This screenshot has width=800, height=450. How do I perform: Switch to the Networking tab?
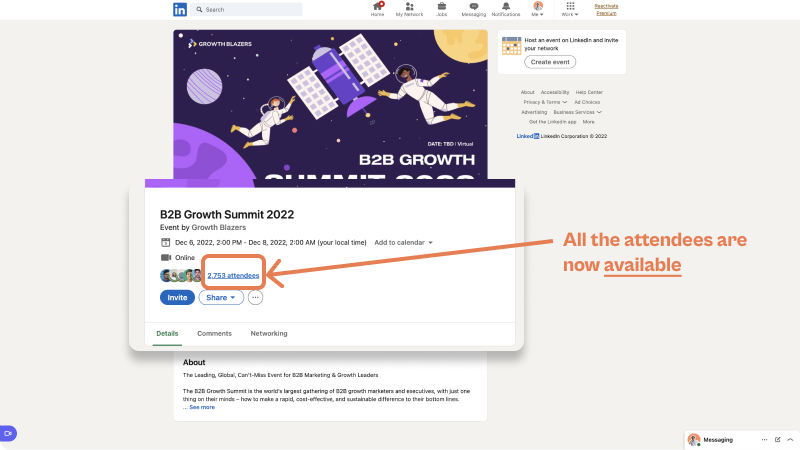[x=269, y=334]
